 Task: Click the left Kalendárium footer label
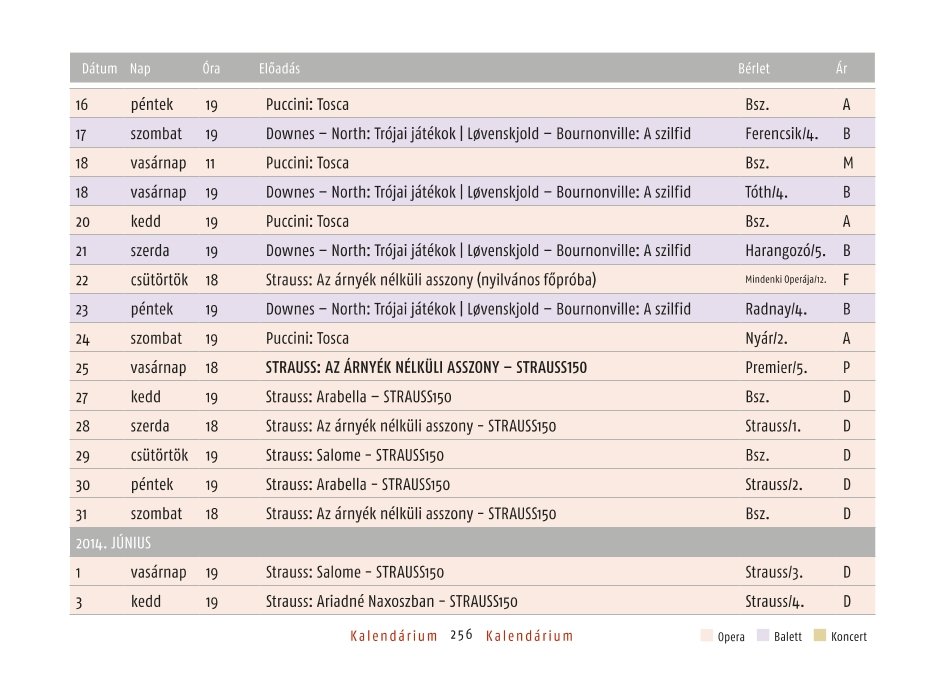pyautogui.click(x=394, y=636)
